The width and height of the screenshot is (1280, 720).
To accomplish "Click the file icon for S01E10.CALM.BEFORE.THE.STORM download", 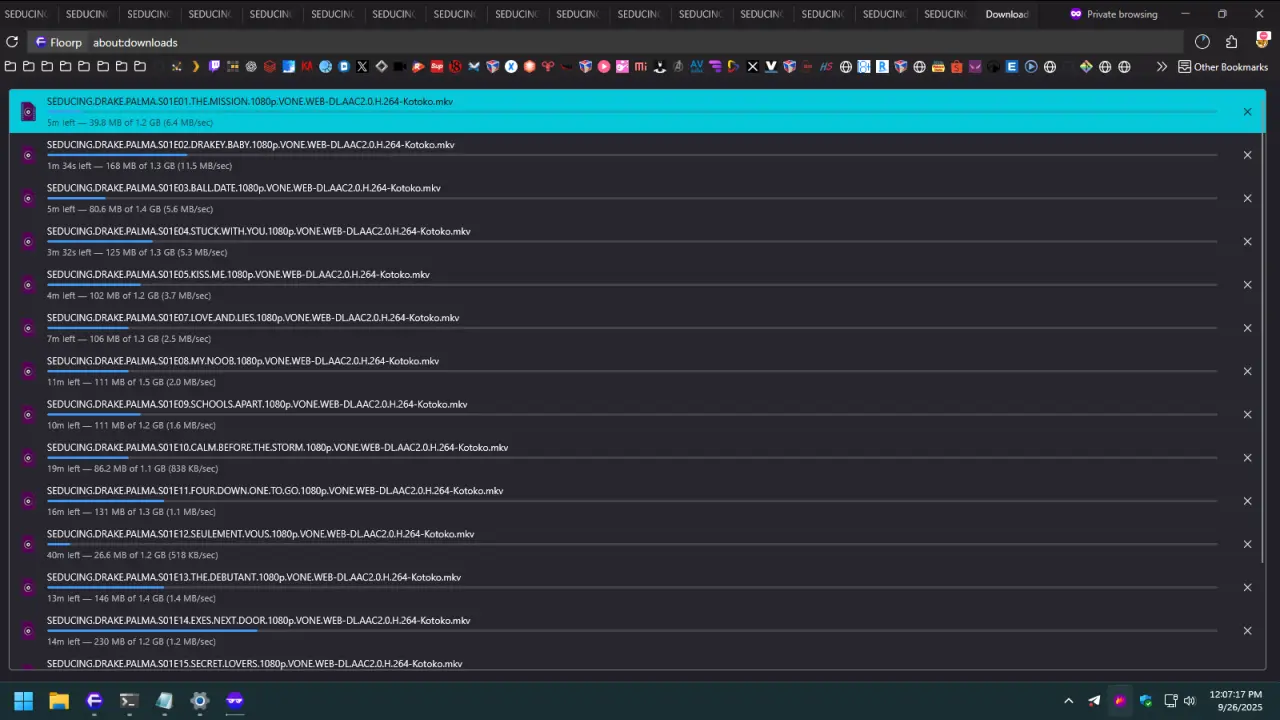I will [28, 458].
